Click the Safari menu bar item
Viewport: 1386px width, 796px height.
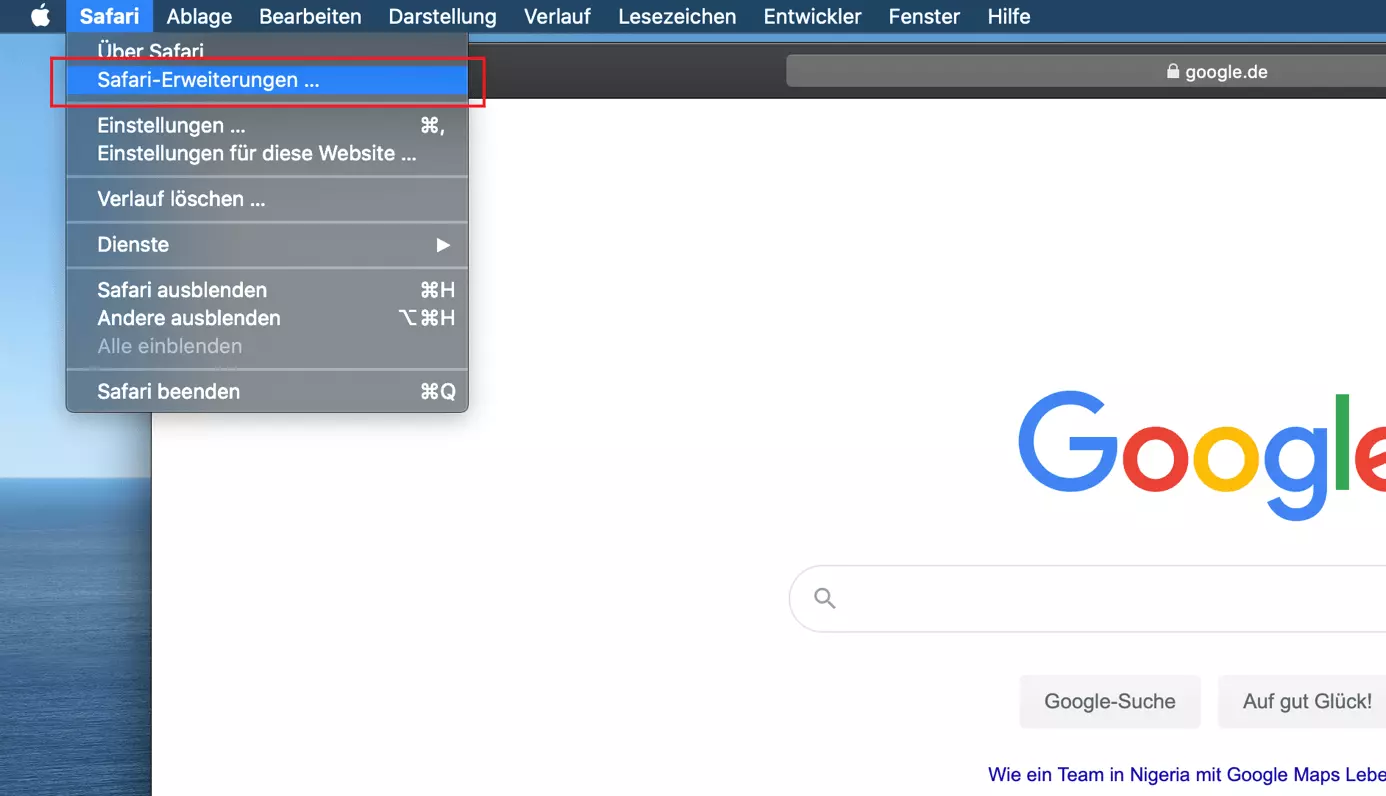point(109,16)
